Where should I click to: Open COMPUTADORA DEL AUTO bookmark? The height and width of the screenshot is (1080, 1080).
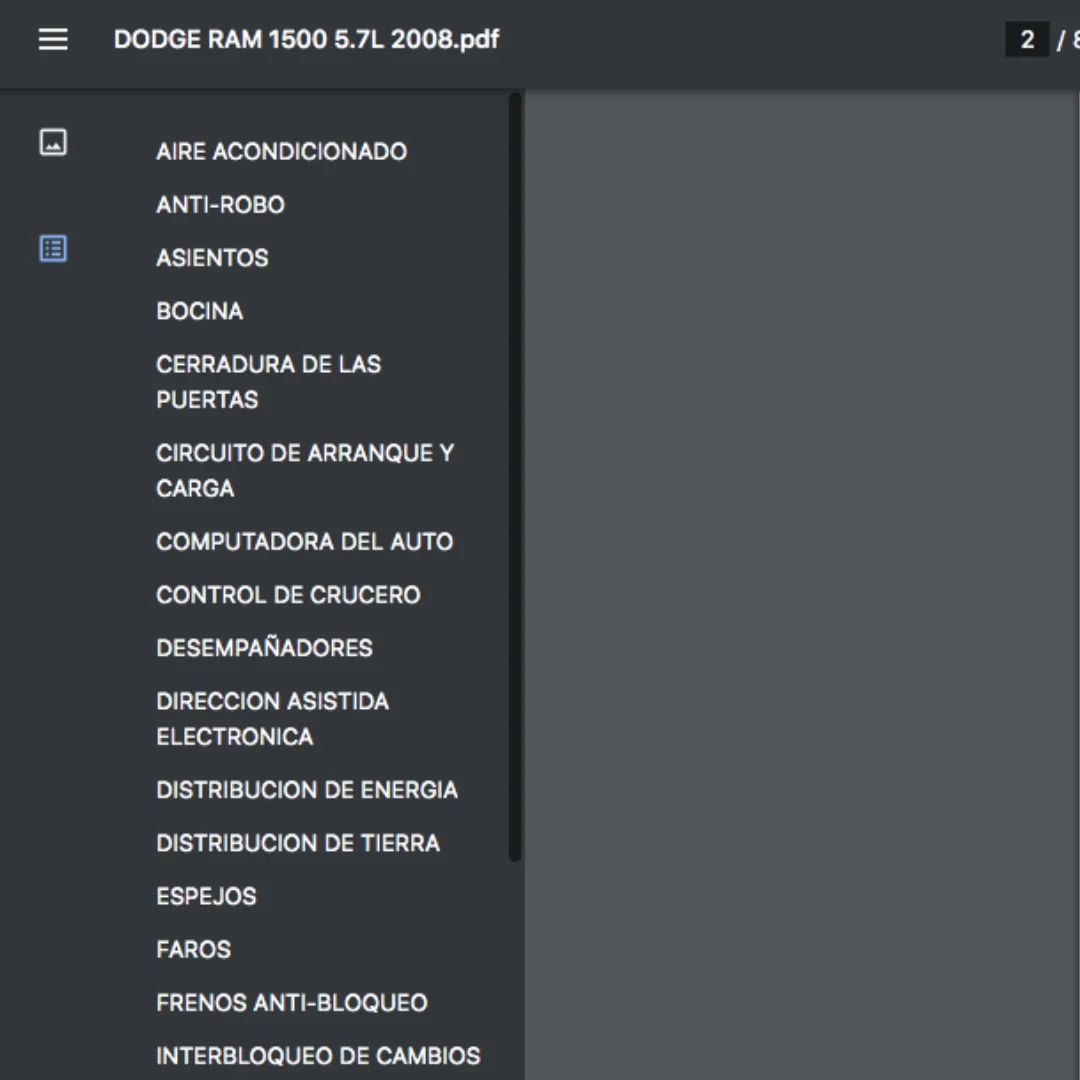pos(304,542)
